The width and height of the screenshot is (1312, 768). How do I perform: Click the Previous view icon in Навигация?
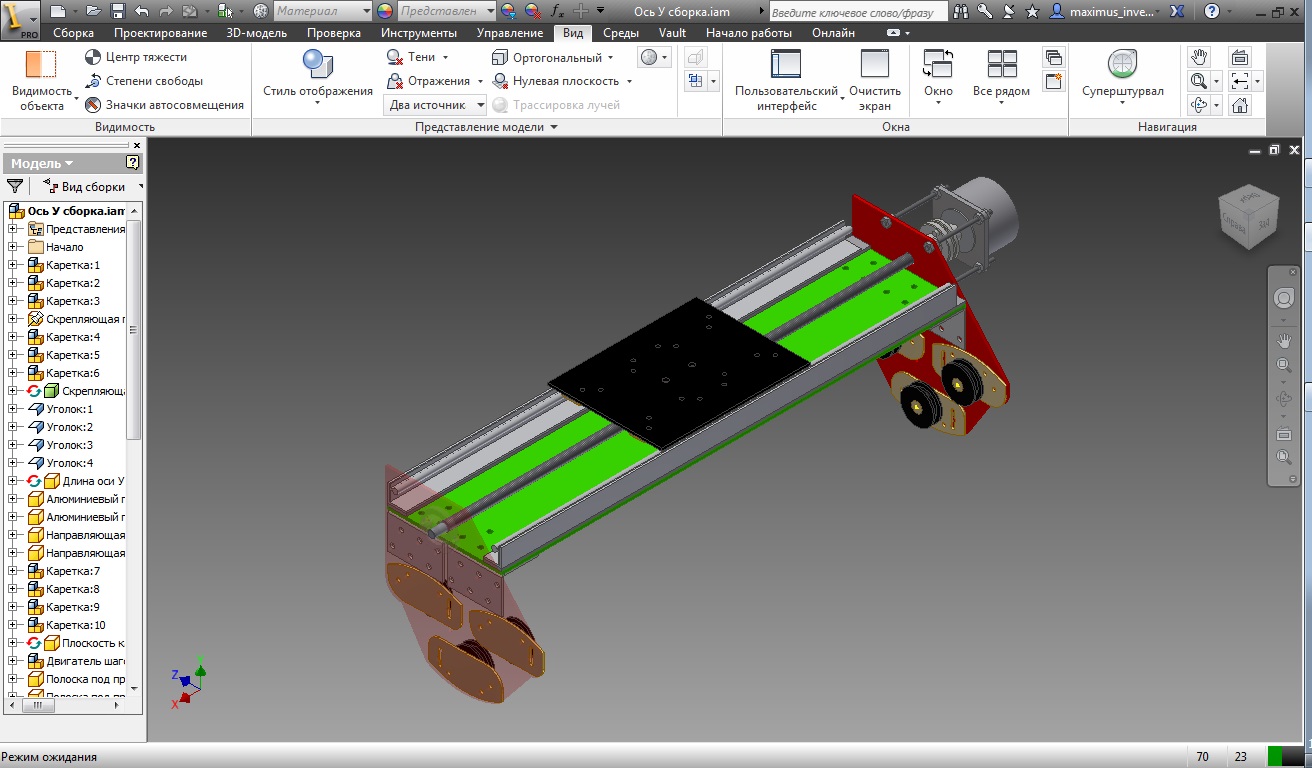(1240, 81)
